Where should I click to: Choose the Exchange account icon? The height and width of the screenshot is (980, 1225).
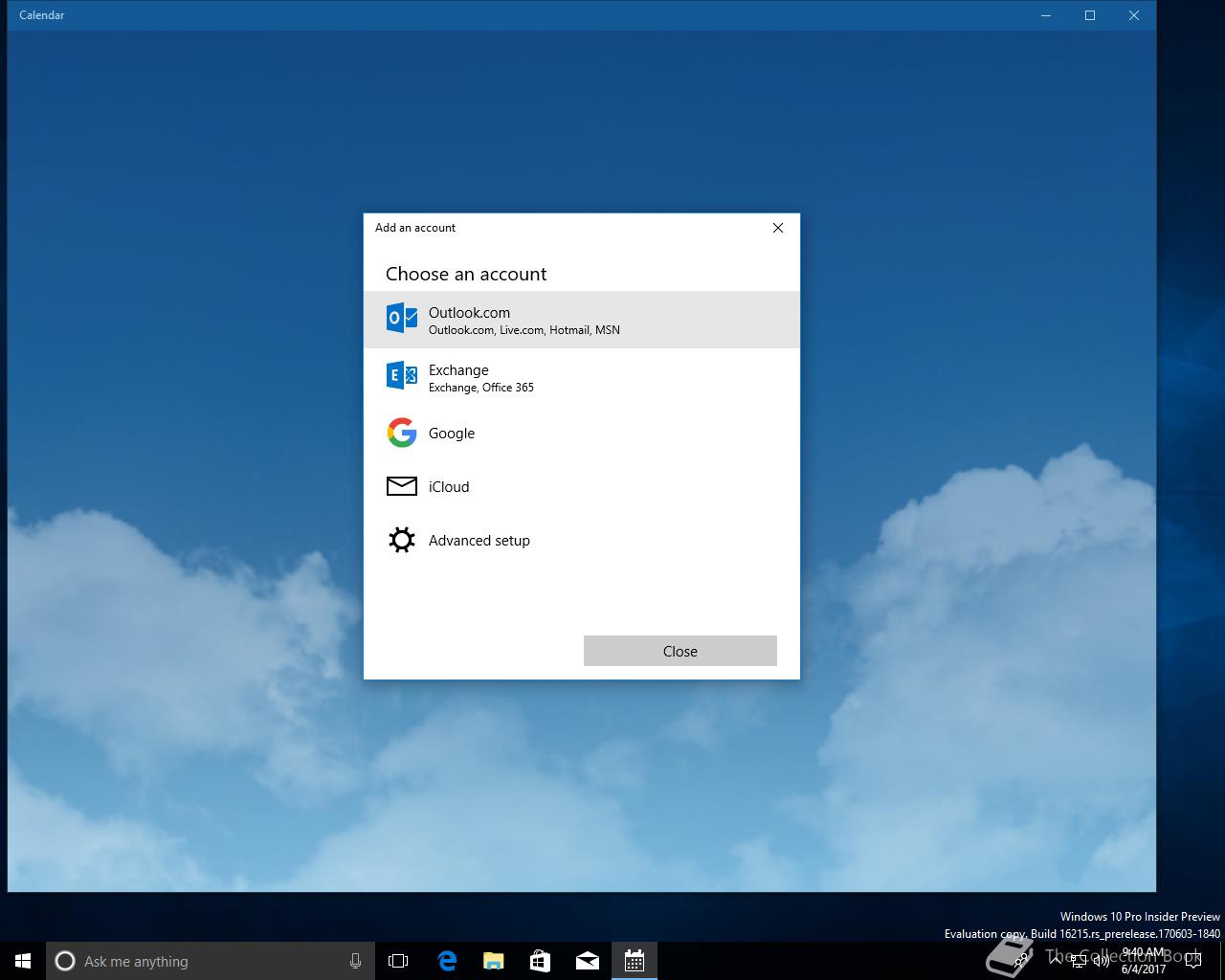coord(402,376)
